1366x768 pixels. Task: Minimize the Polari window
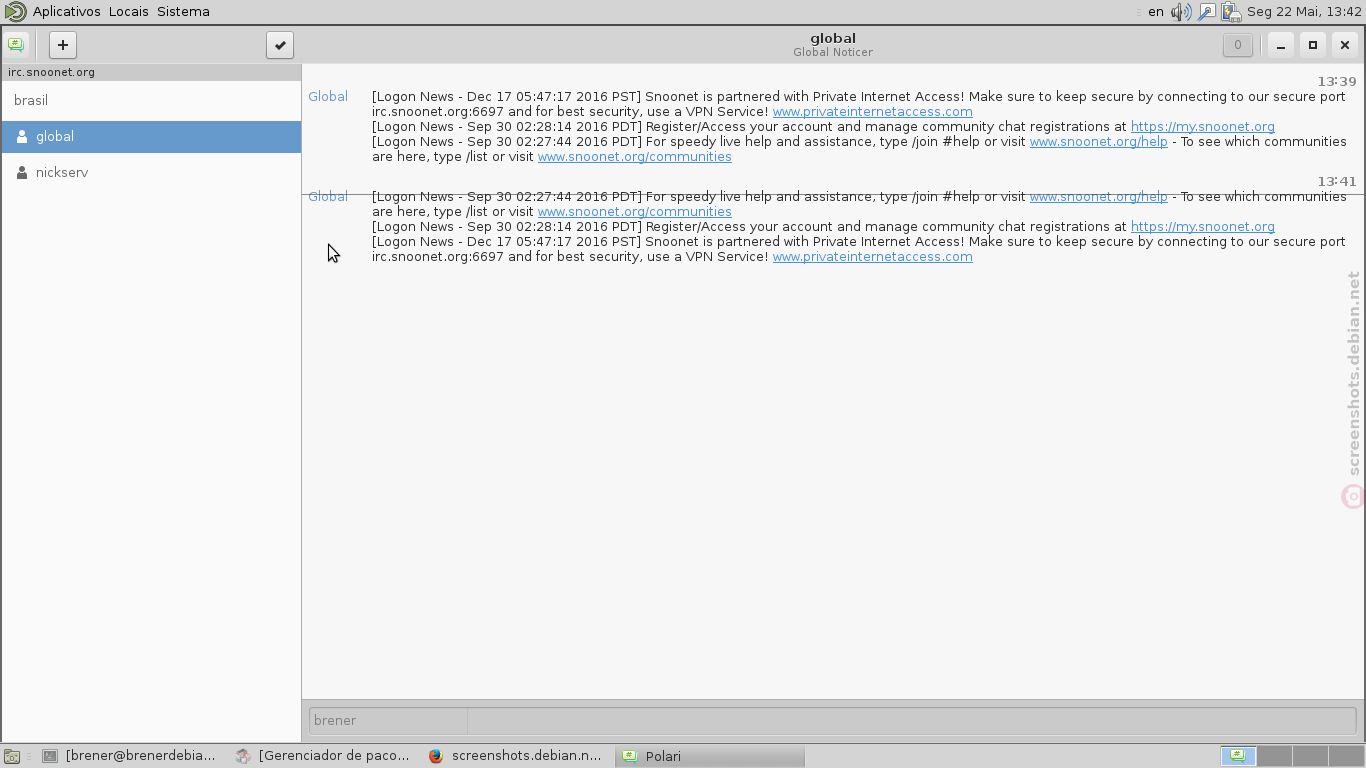[1281, 45]
